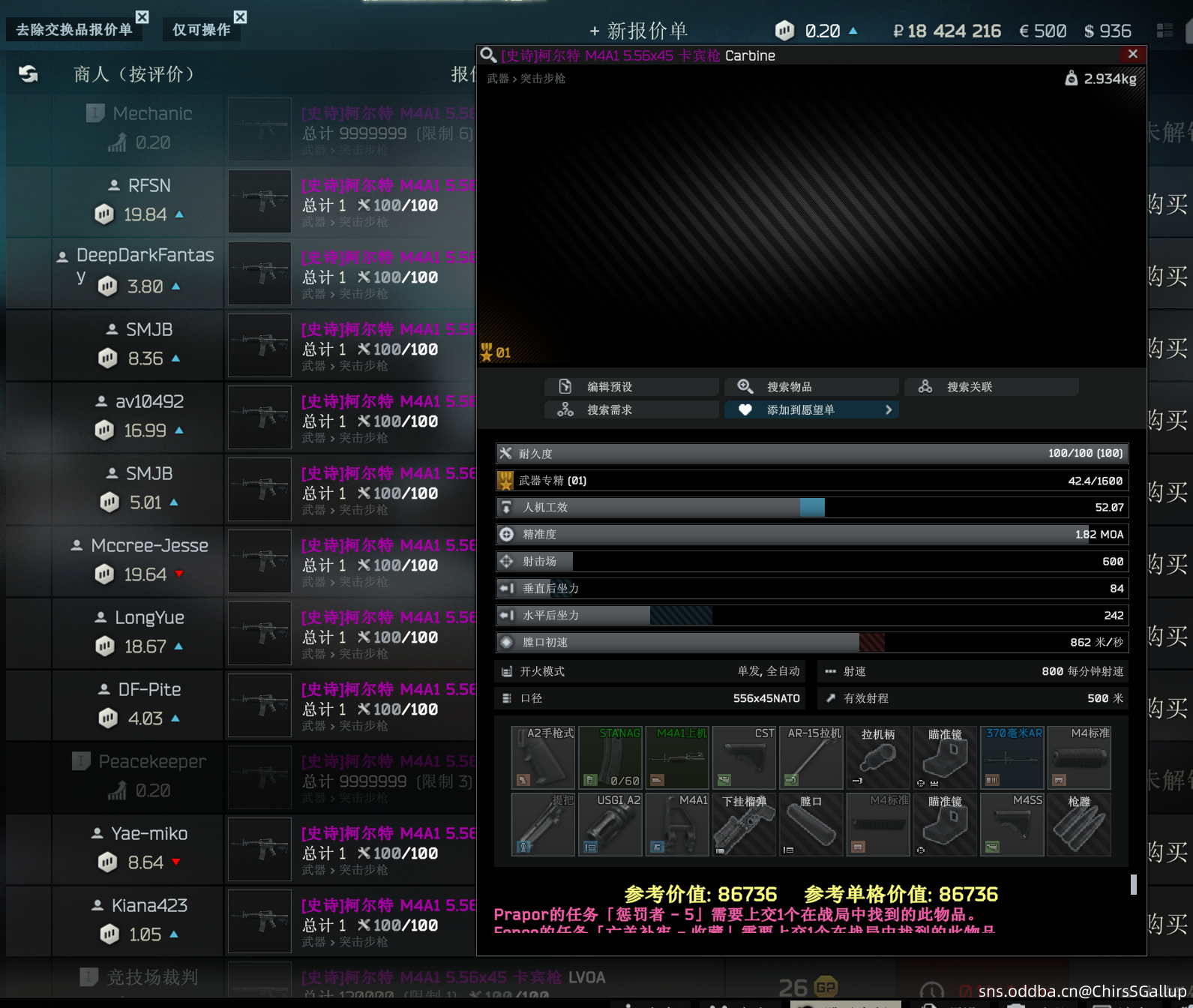
Task: Click the 搜索物品 button
Action: pyautogui.click(x=811, y=386)
